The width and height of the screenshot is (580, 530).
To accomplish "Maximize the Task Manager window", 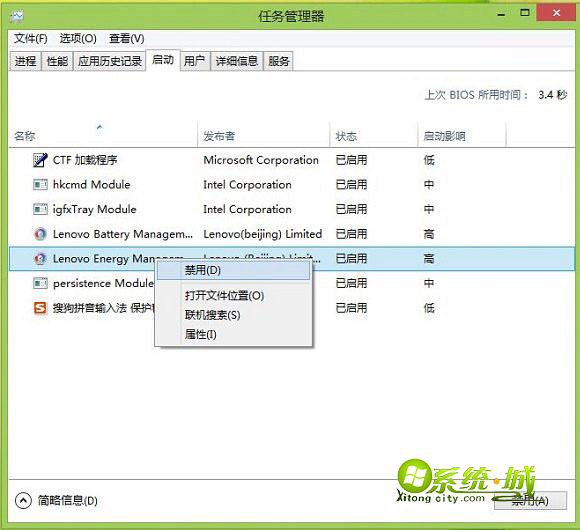I will click(x=525, y=13).
